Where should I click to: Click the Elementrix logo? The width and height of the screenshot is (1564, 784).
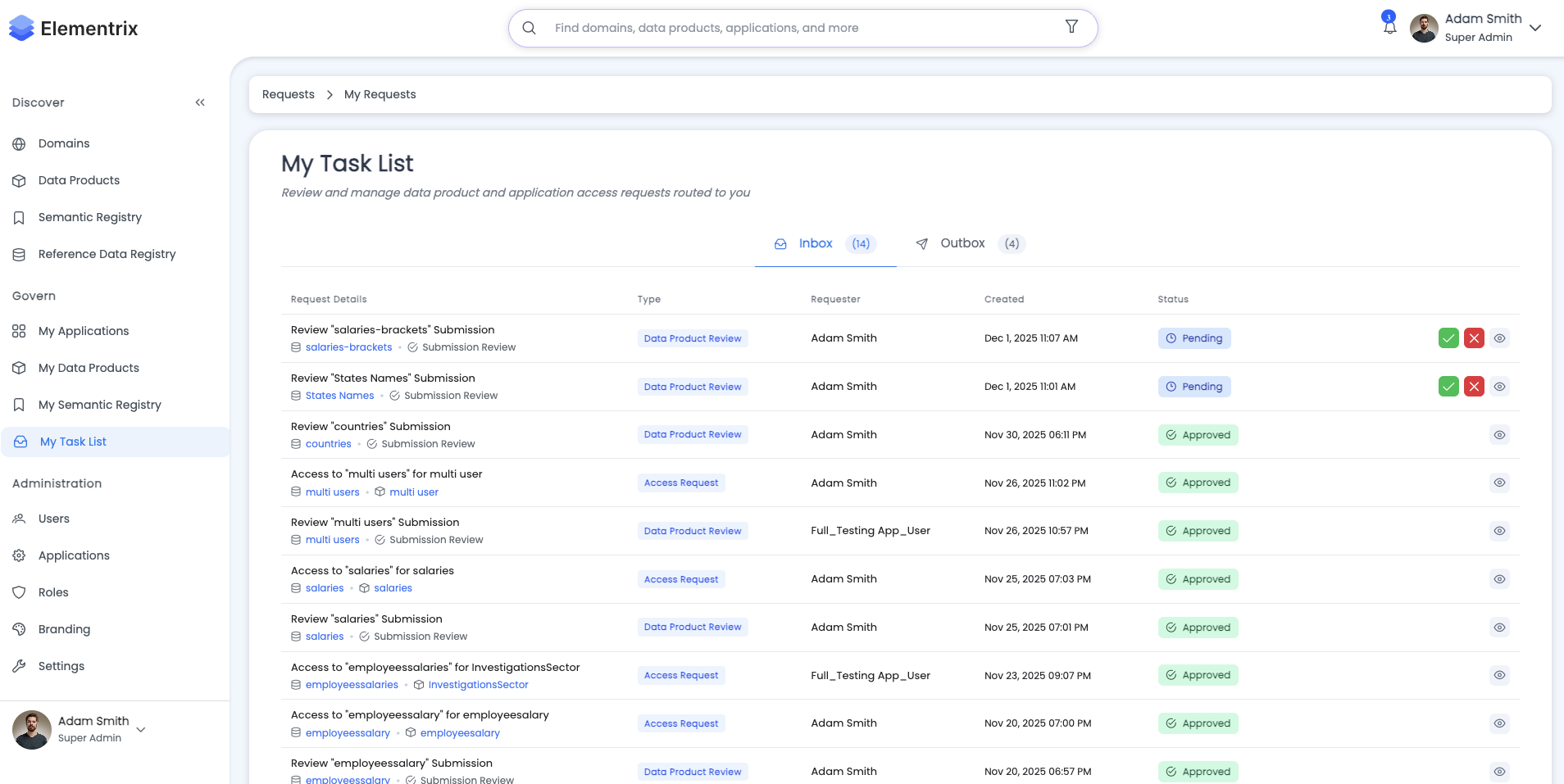coord(74,29)
